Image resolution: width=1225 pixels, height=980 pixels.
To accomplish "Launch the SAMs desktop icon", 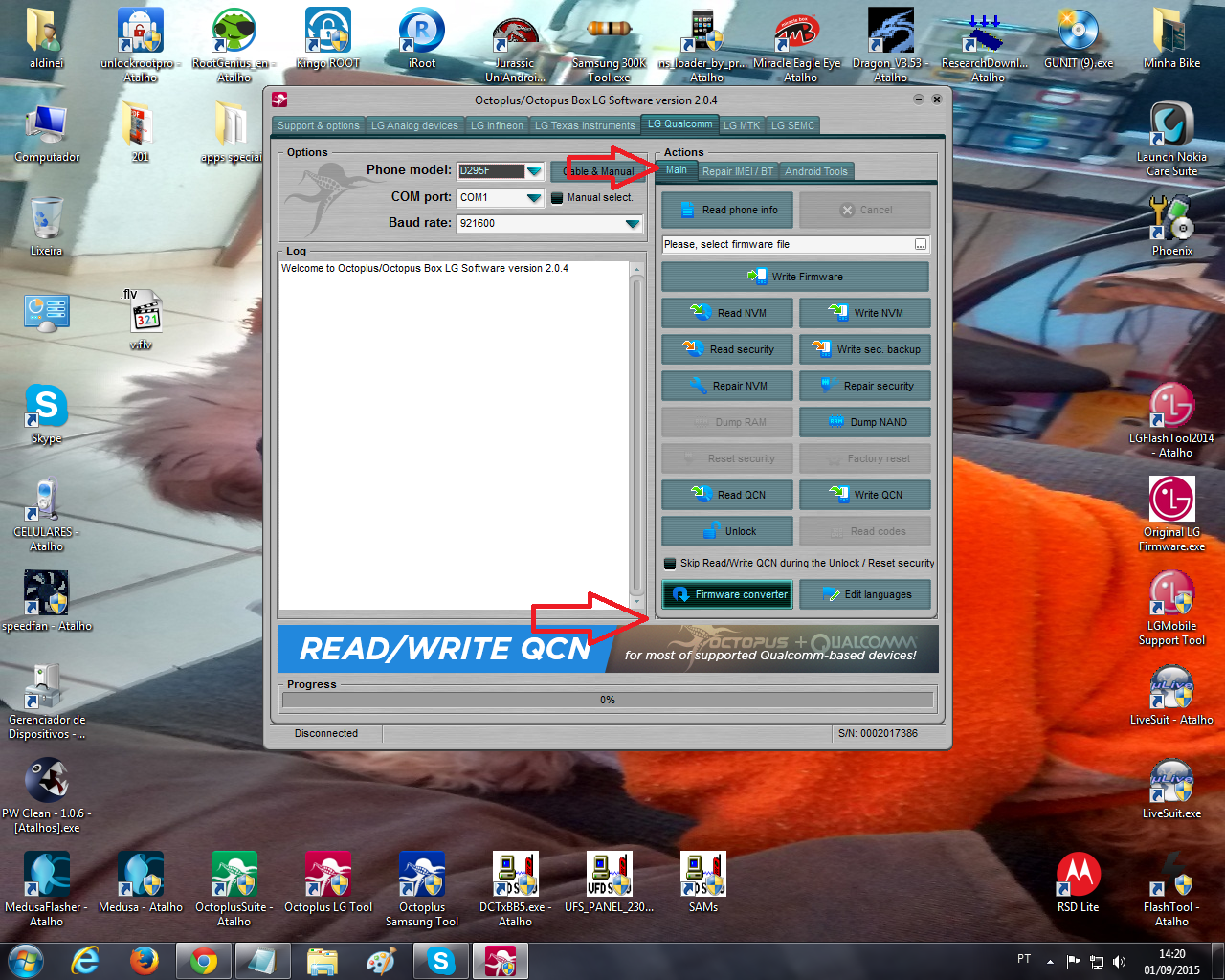I will [x=702, y=882].
